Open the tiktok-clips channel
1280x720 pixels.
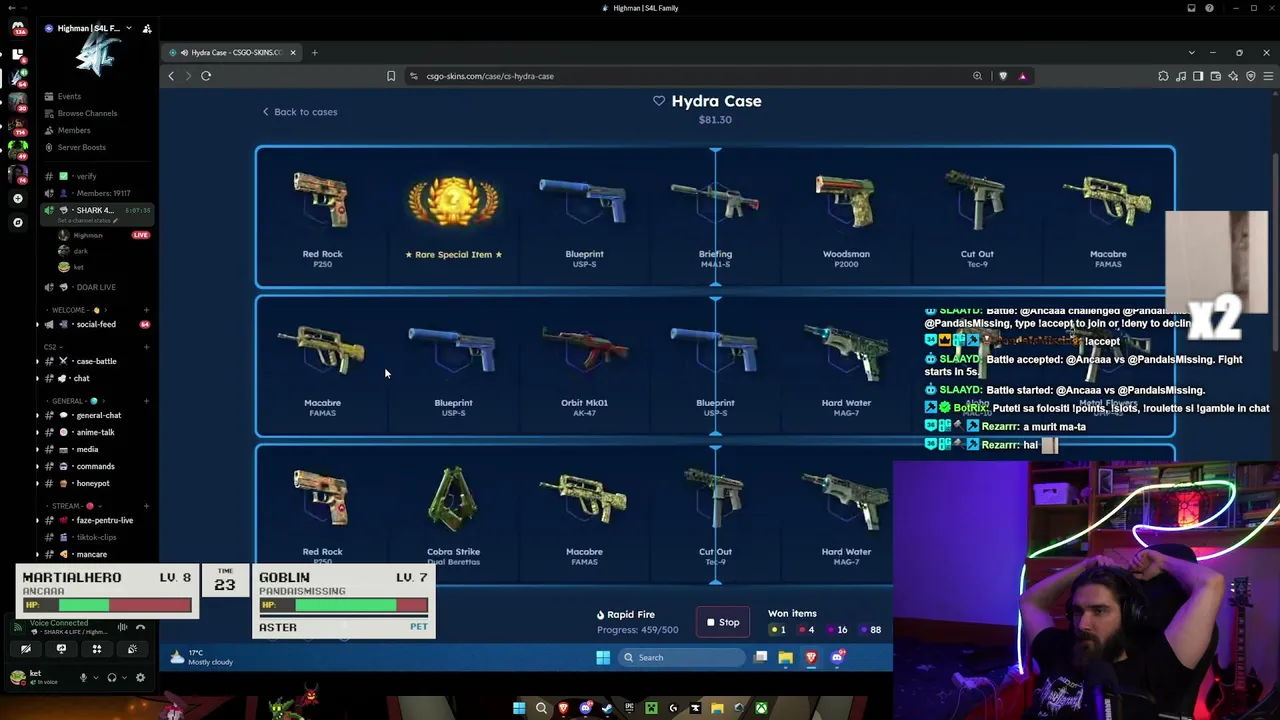96,537
